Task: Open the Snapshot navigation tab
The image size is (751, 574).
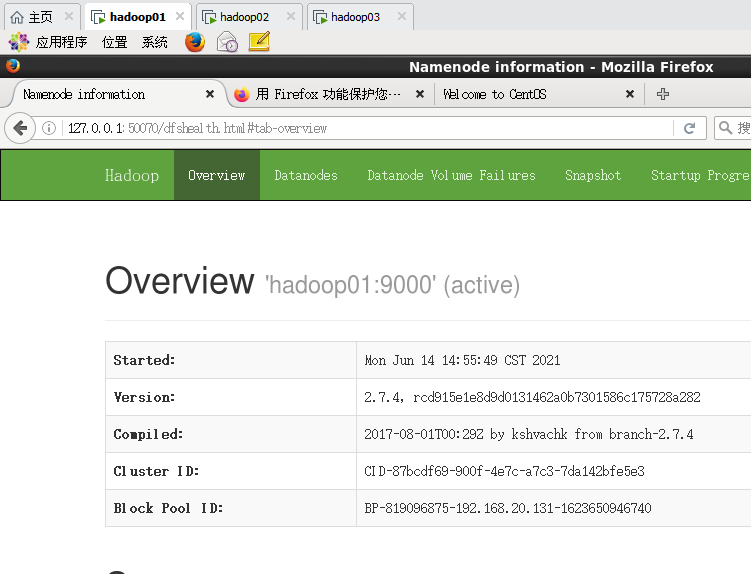Action: click(x=593, y=175)
